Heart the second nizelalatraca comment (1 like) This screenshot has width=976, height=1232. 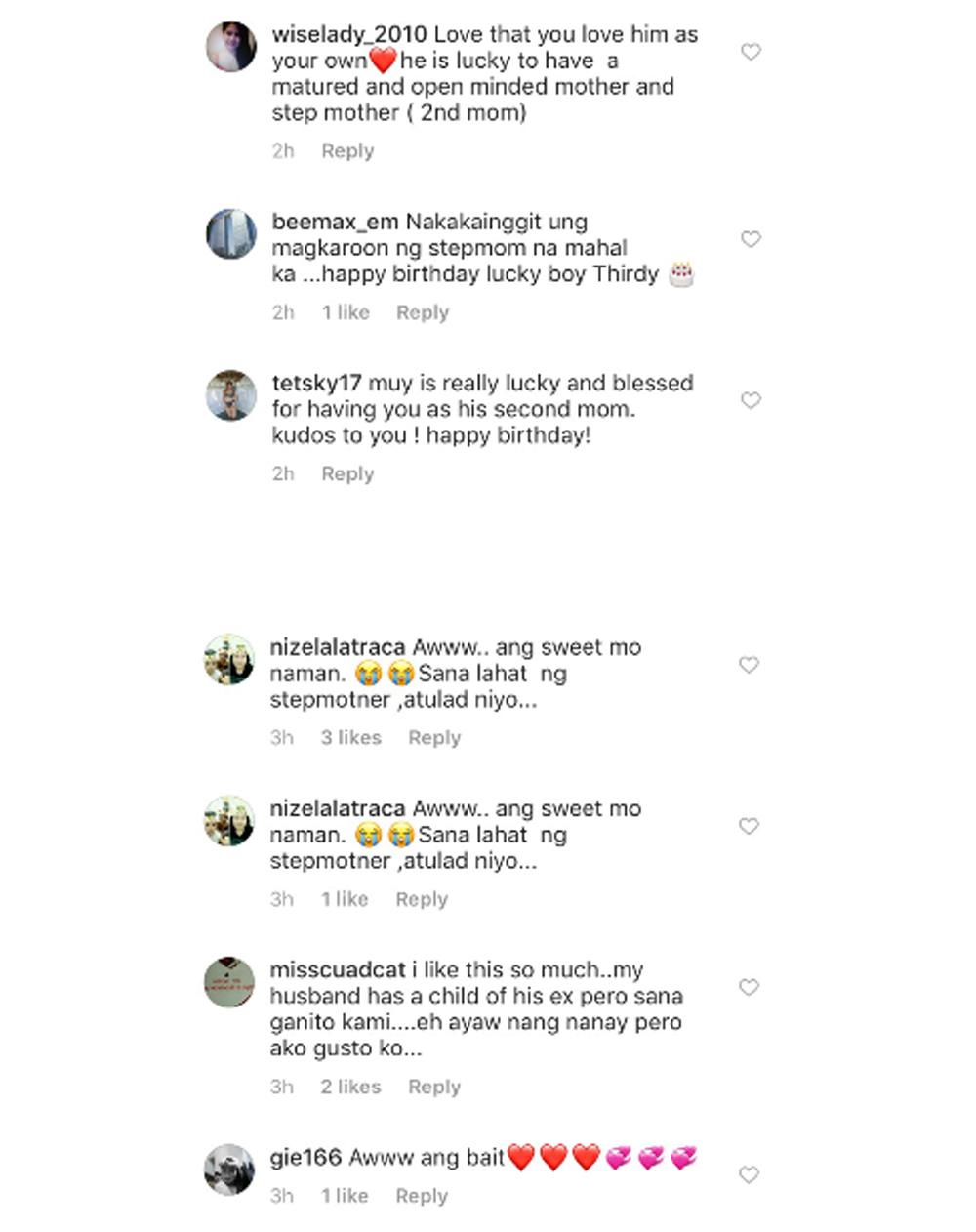pyautogui.click(x=749, y=826)
